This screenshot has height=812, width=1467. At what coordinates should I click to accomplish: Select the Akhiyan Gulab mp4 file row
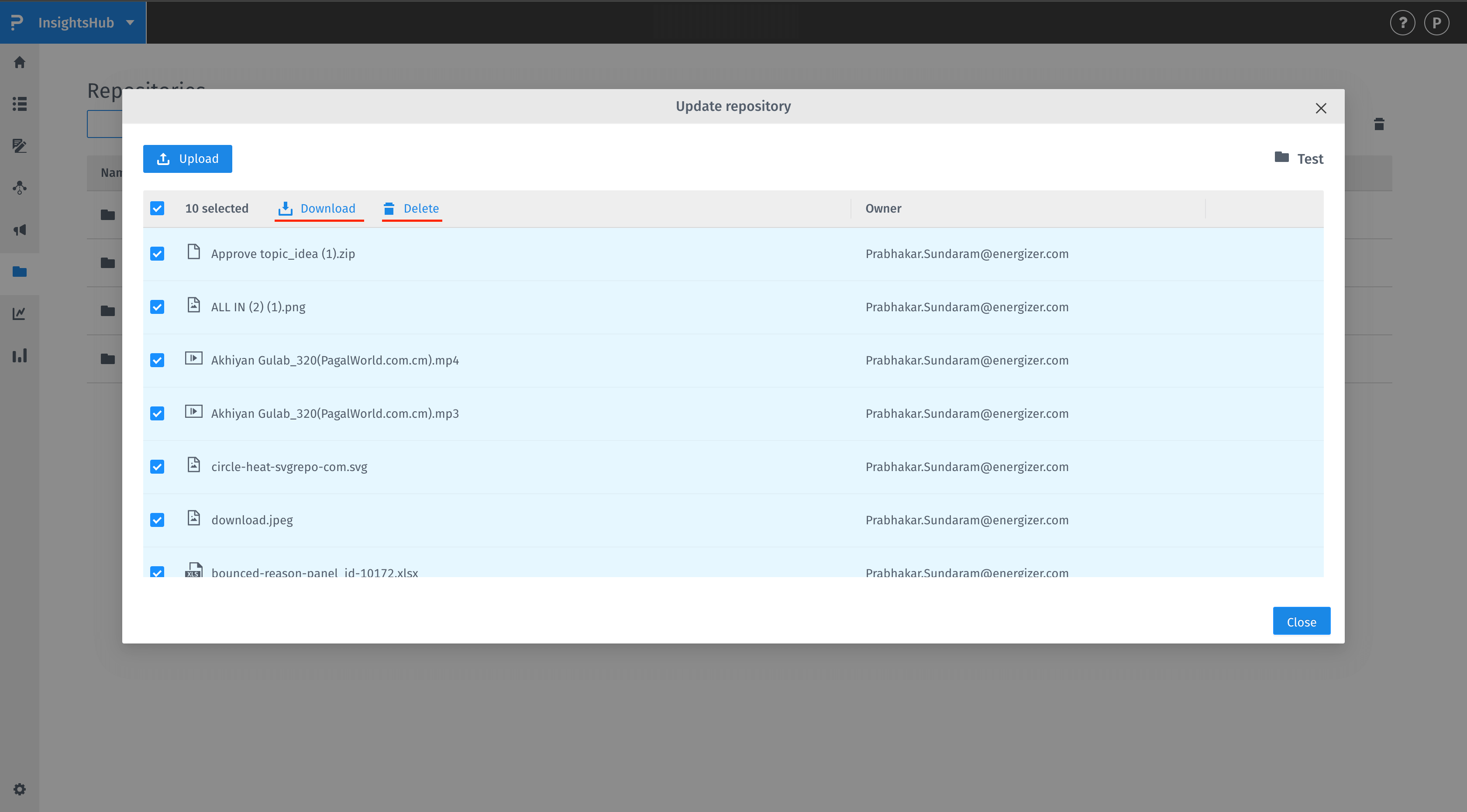click(335, 361)
